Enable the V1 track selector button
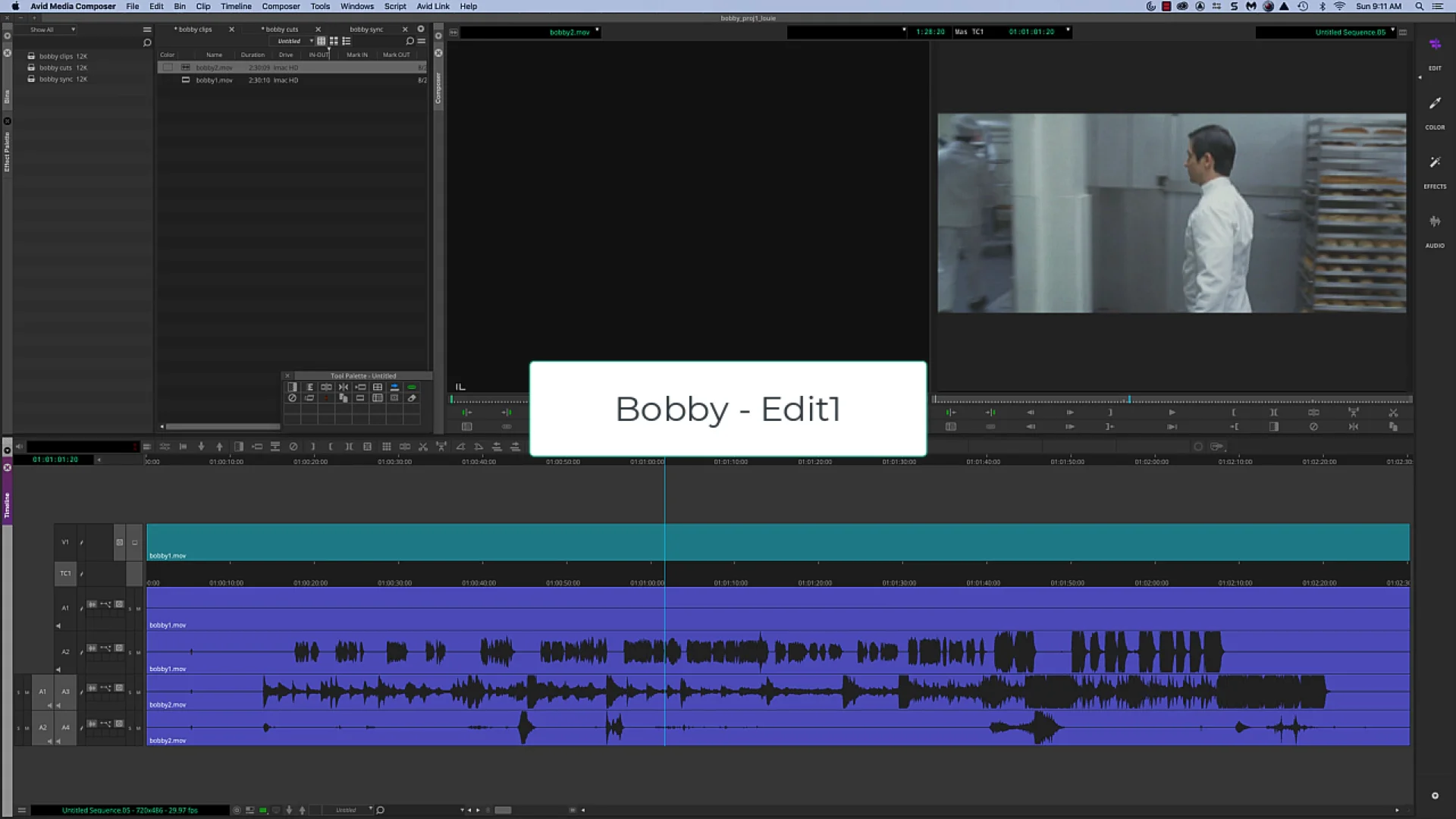This screenshot has width=1456, height=819. point(65,543)
